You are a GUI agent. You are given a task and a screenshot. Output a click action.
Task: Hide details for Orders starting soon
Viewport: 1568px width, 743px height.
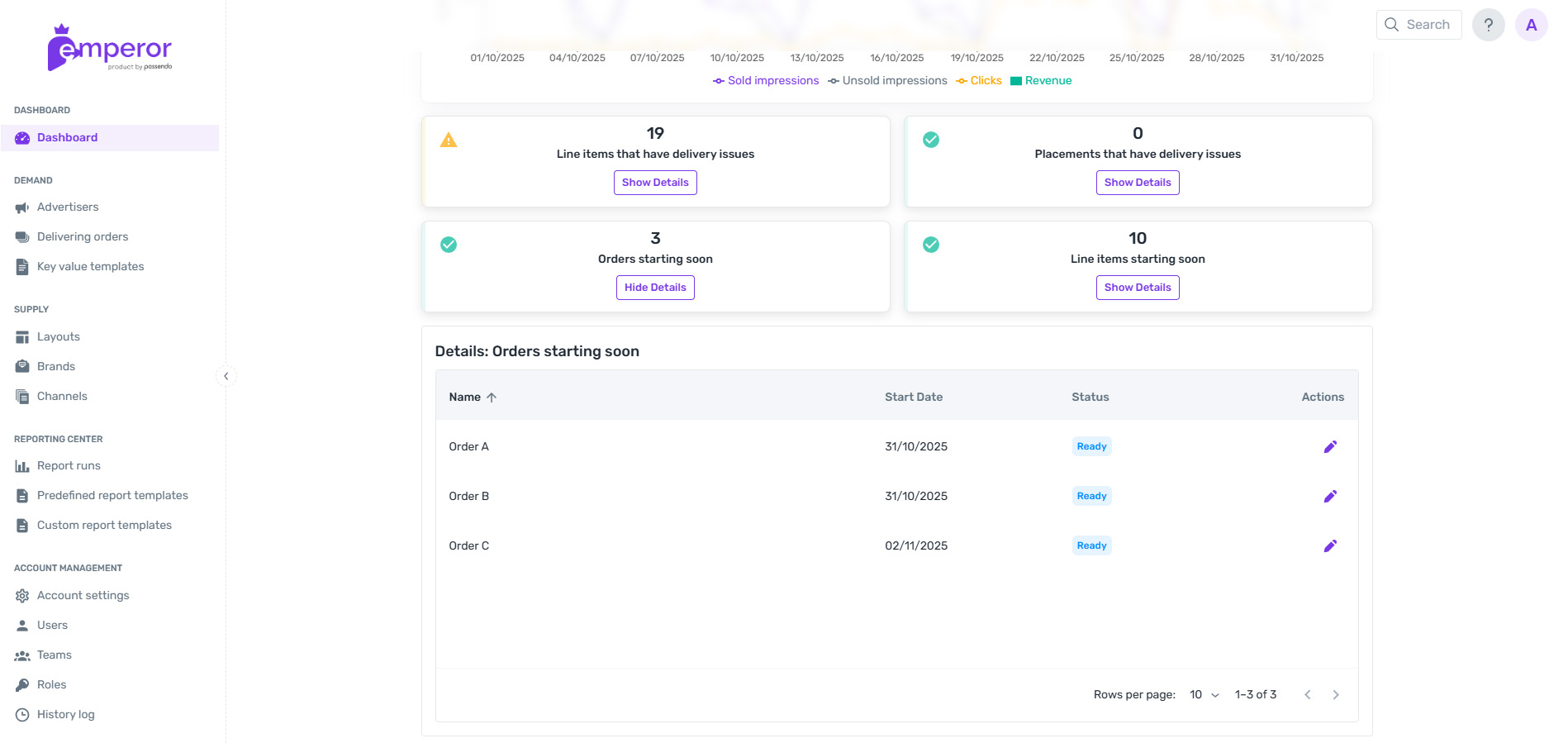(x=655, y=288)
